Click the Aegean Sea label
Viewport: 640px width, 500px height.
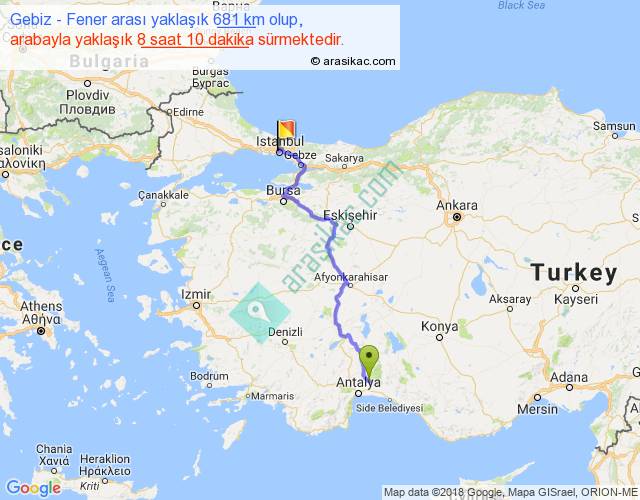(105, 275)
